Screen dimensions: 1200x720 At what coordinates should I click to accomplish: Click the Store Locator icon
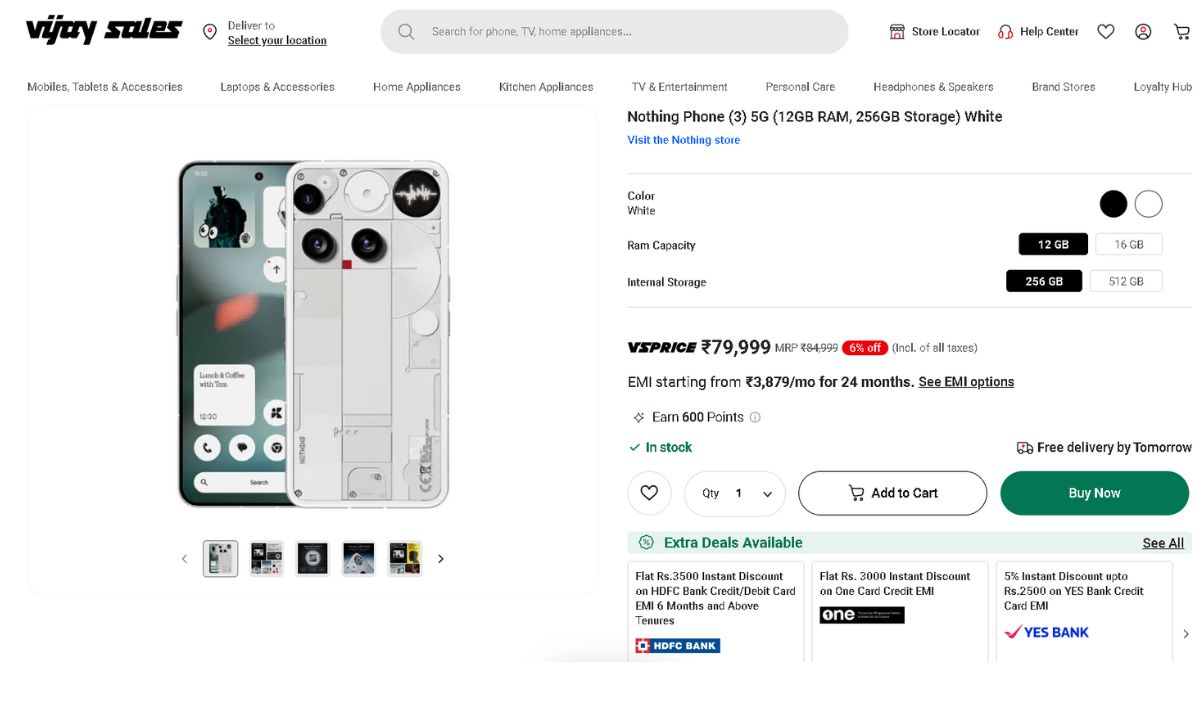(897, 32)
